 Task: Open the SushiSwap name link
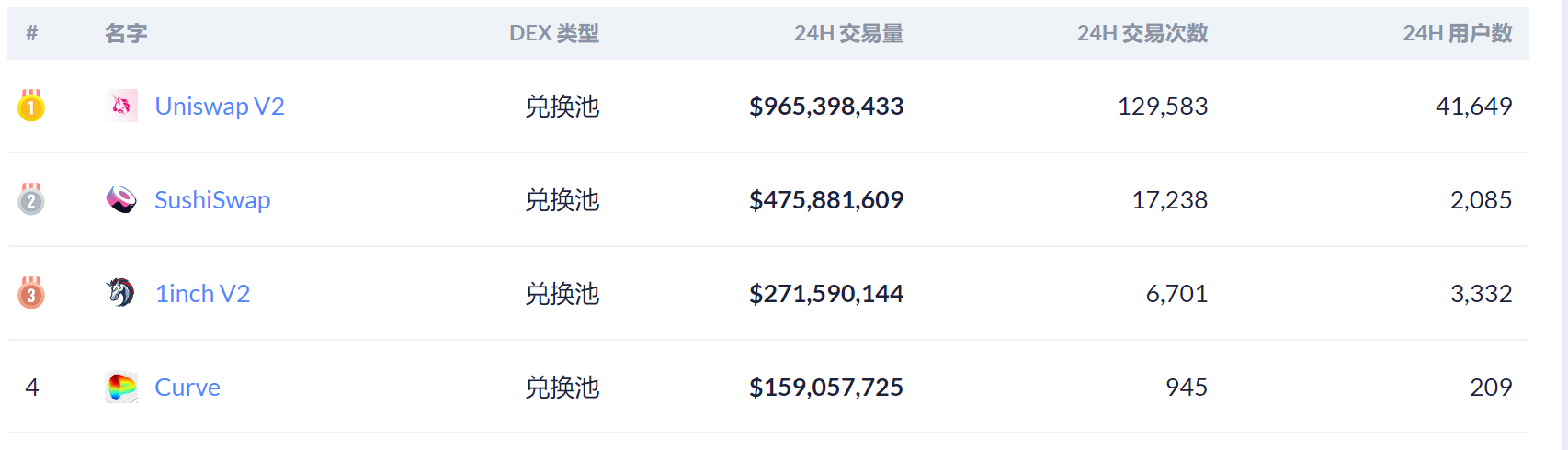click(212, 200)
